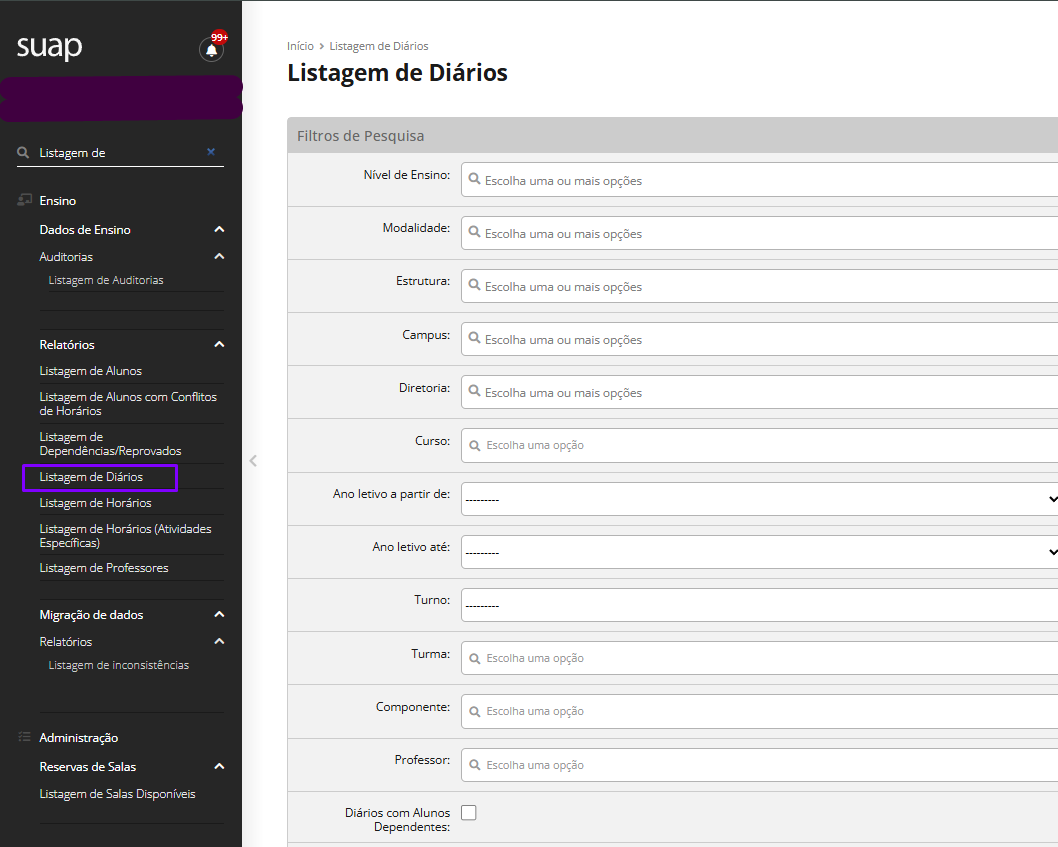Open the Ano letivo a partir de dropdown
Viewport: 1058px width, 847px height.
pos(759,499)
